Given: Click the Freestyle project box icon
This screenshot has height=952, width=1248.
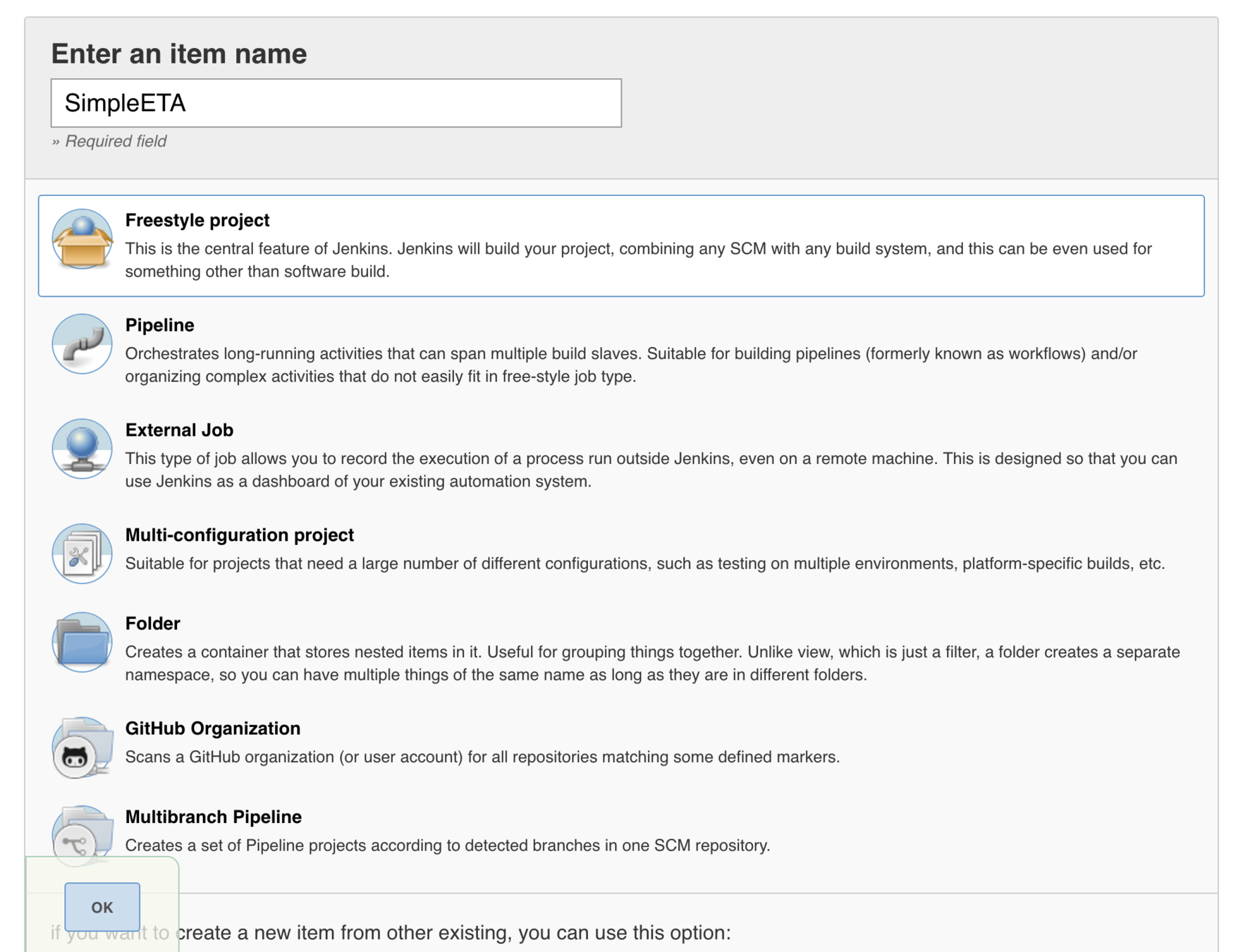Looking at the screenshot, I should [x=82, y=239].
